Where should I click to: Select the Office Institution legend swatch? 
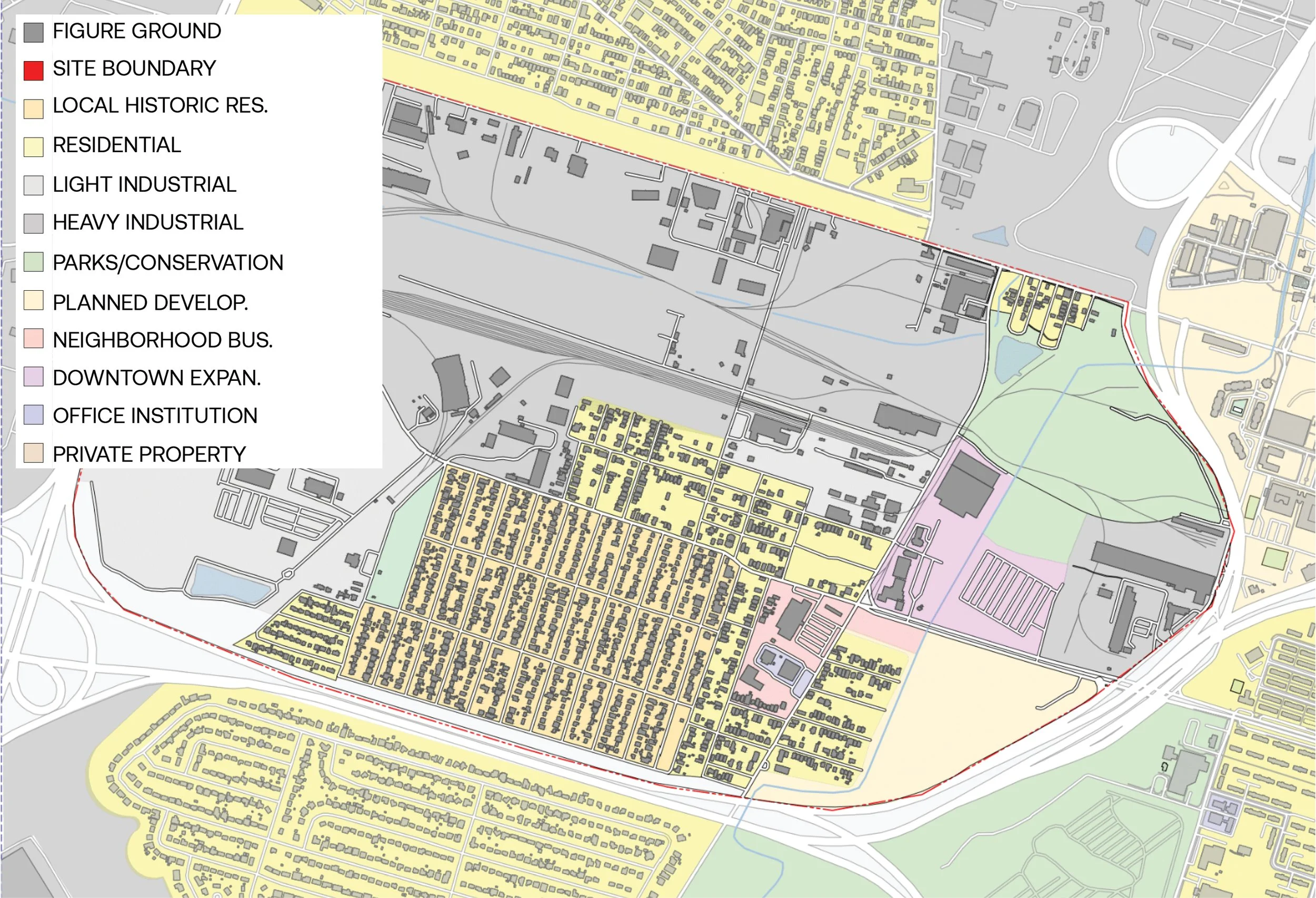33,415
